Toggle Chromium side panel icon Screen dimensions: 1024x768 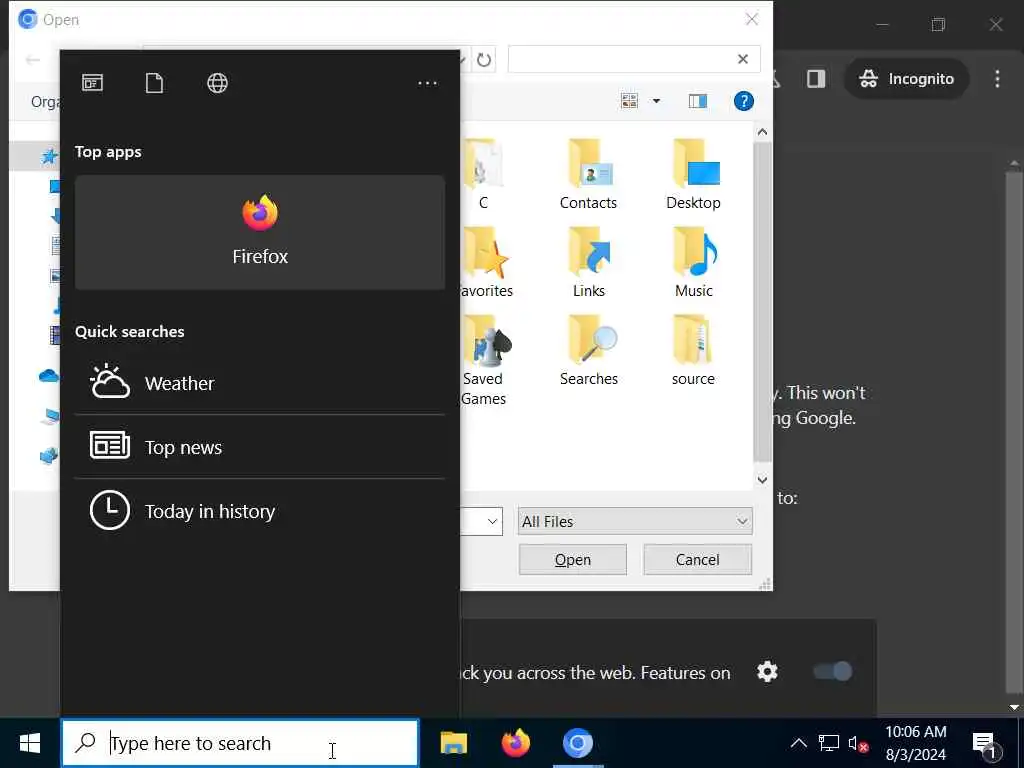pos(816,78)
